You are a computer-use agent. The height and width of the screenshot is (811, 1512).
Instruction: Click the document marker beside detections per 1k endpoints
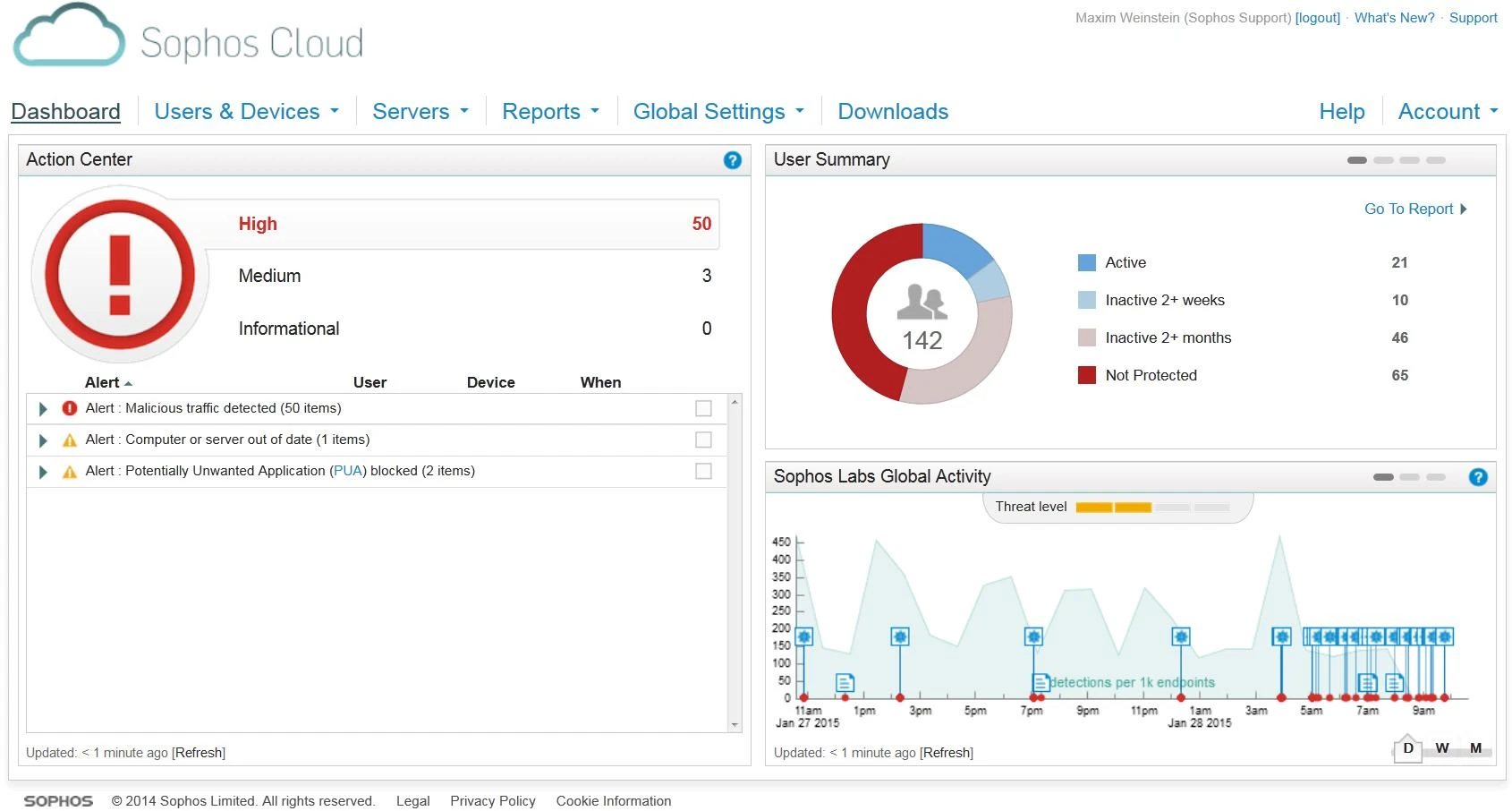pyautogui.click(x=1040, y=683)
